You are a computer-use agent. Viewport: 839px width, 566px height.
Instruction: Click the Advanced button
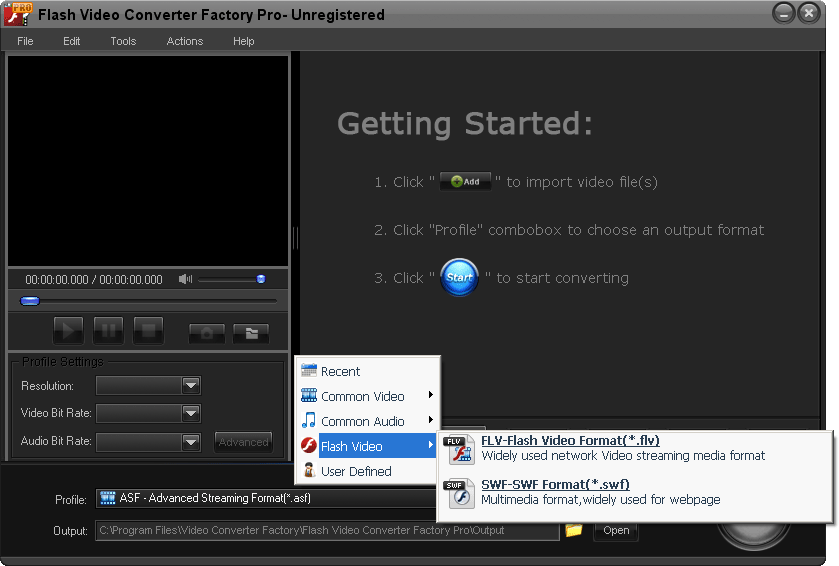(243, 442)
